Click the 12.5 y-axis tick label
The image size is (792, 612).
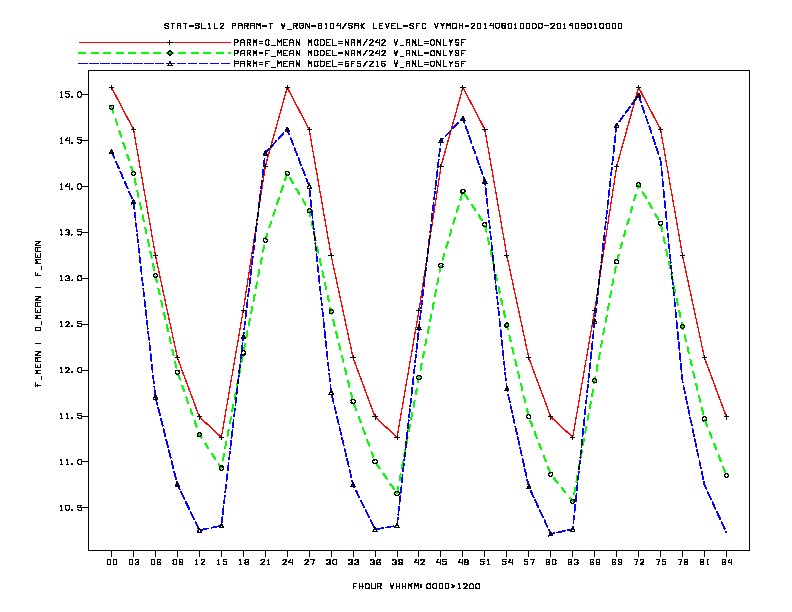click(70, 324)
